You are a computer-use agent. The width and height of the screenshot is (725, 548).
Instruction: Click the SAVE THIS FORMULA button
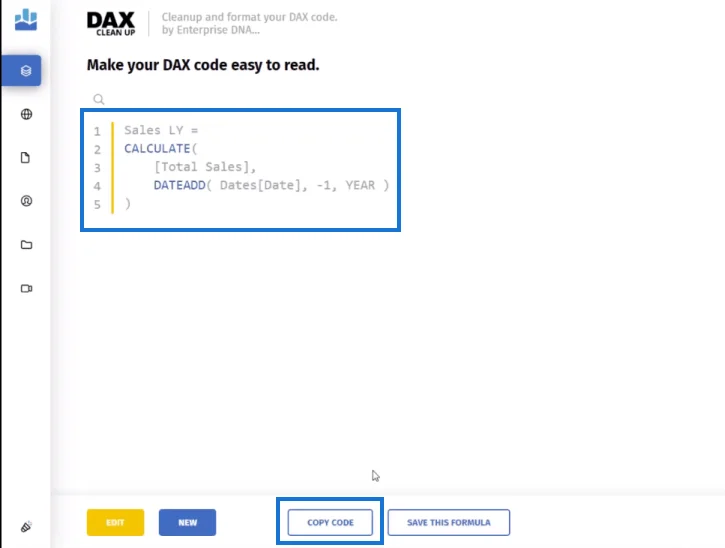point(449,523)
